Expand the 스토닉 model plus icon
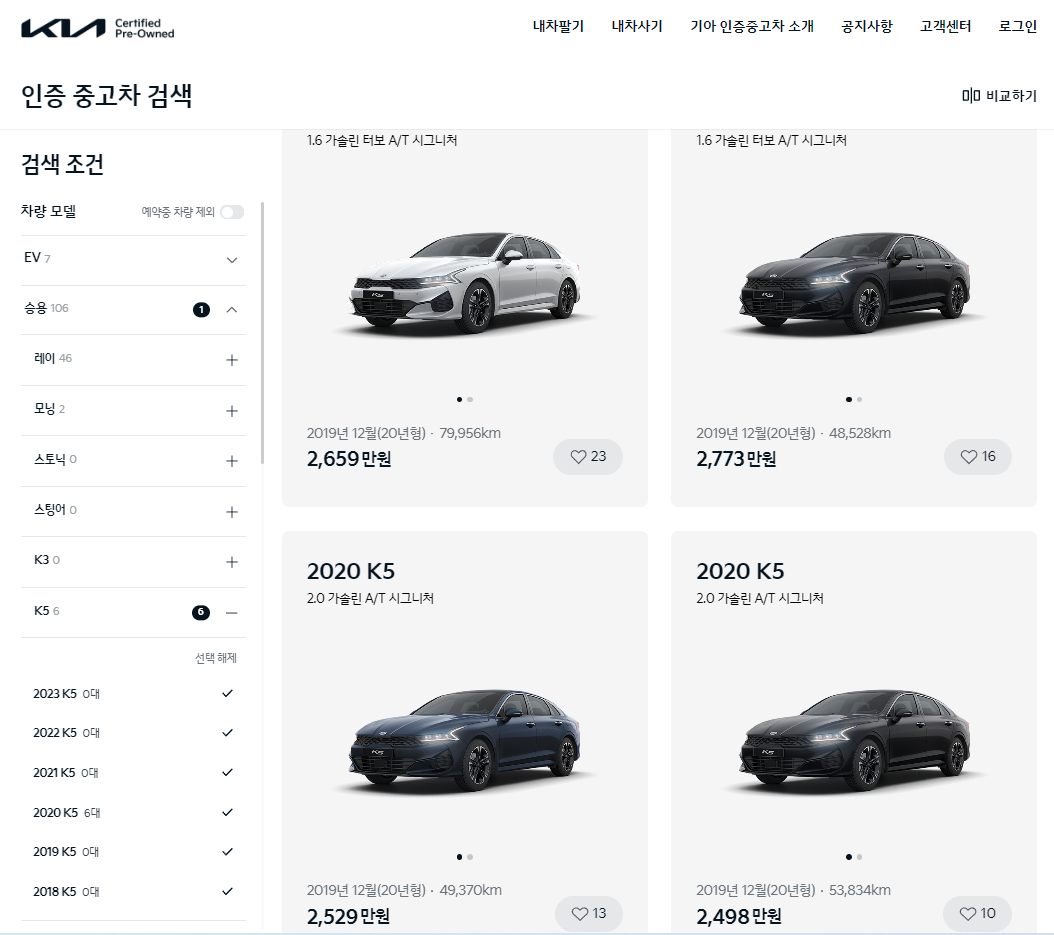Screen dimensions: 1054x935 coord(232,461)
